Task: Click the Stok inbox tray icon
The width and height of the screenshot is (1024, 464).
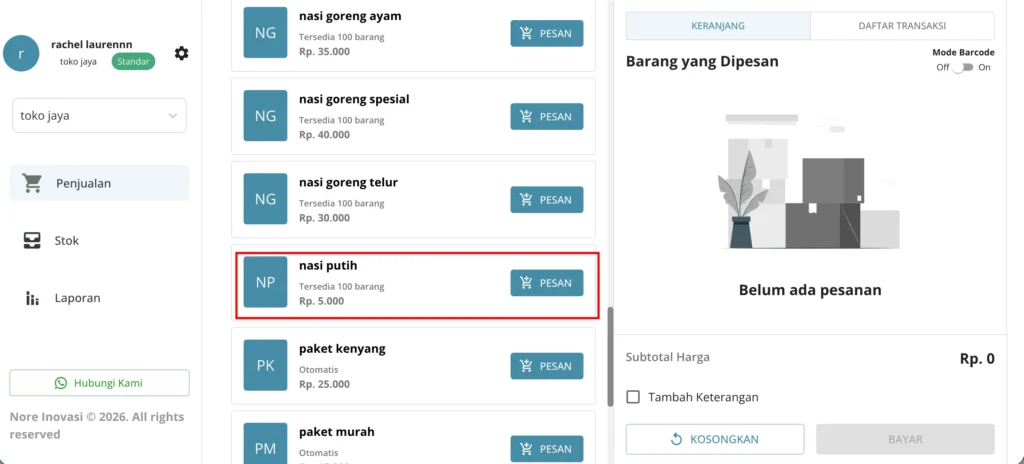Action: [x=32, y=240]
